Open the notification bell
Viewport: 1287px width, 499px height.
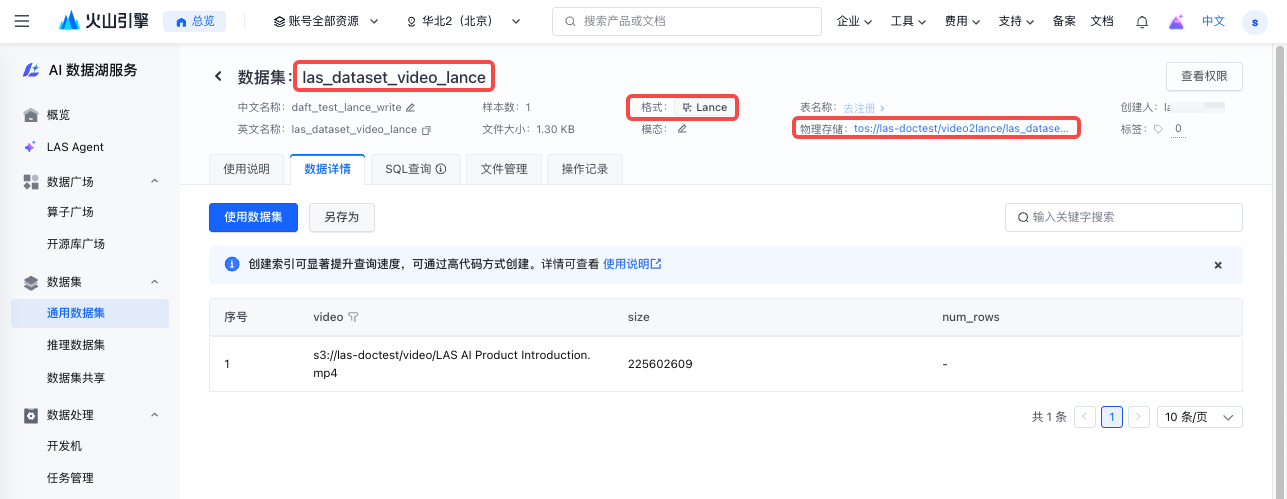click(x=1141, y=21)
